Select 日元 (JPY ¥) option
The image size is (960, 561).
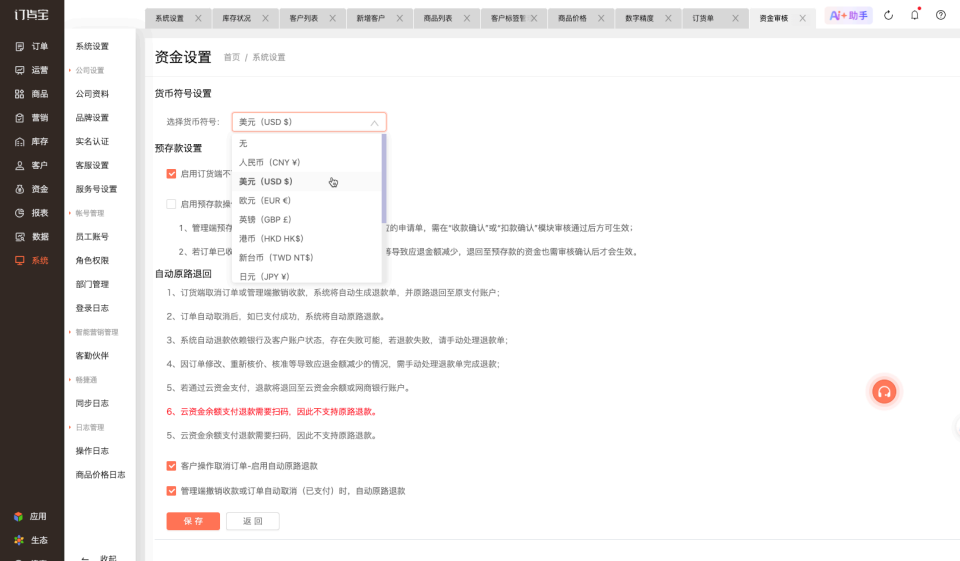pos(307,276)
